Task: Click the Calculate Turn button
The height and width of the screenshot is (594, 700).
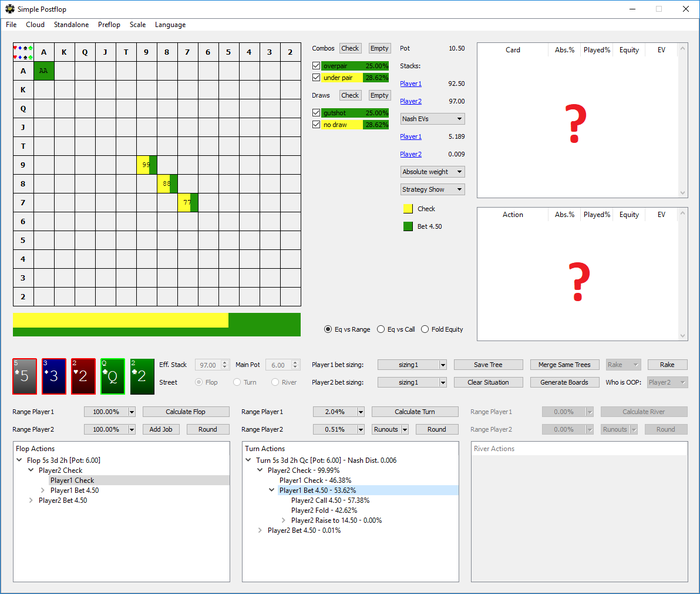Action: (415, 411)
